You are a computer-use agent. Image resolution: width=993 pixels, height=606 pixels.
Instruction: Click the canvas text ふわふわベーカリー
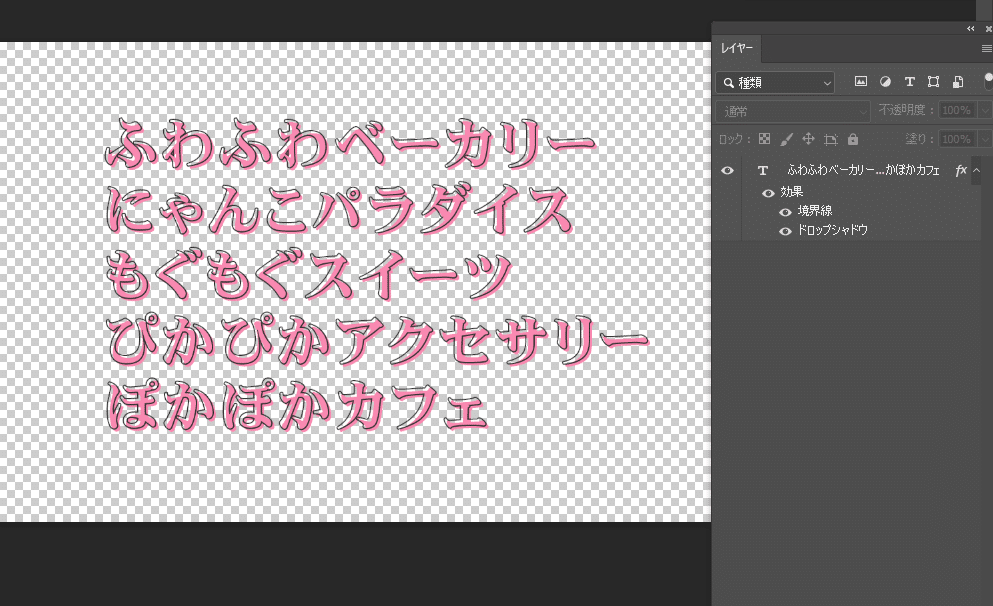tap(350, 144)
